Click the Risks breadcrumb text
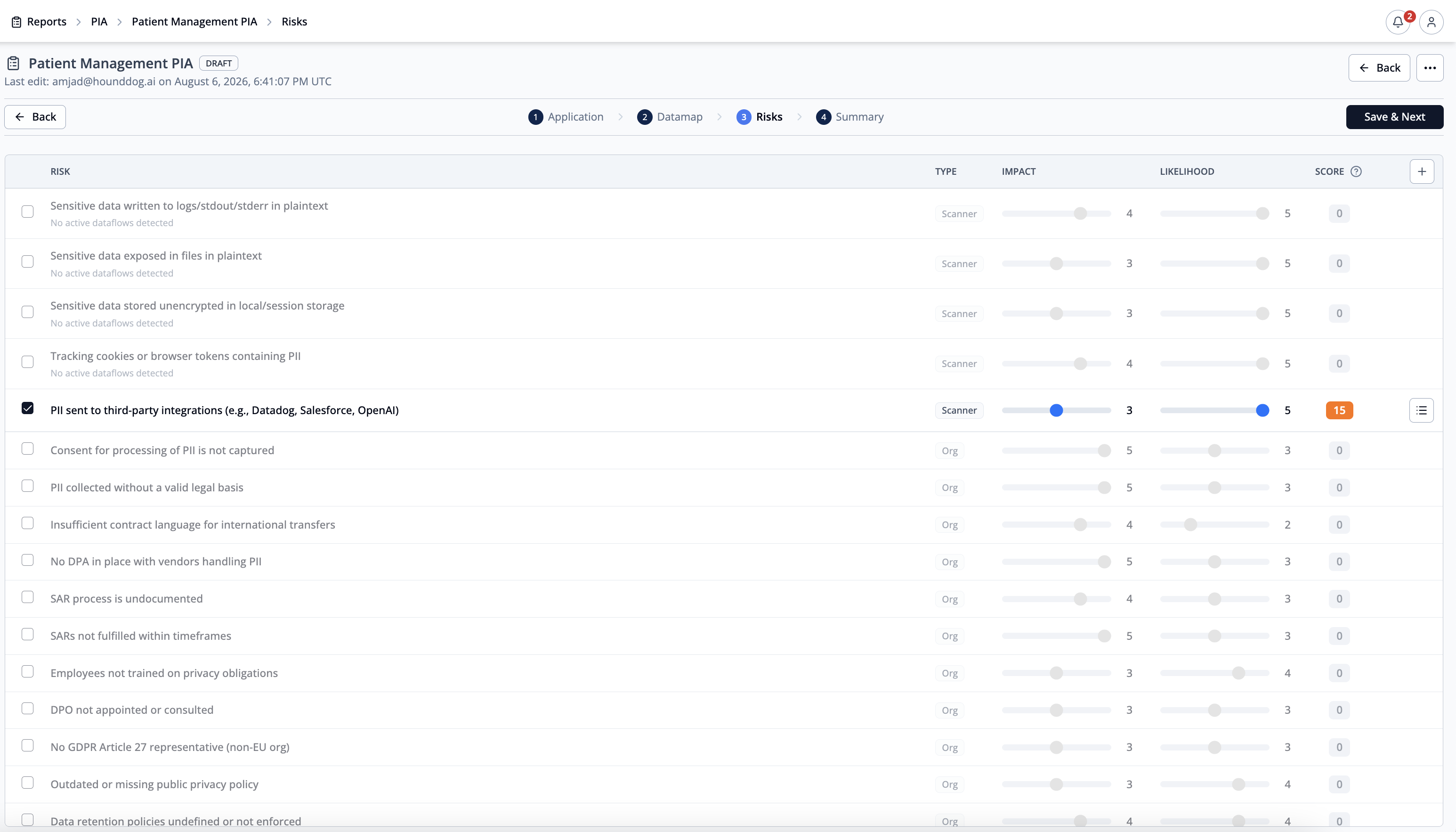This screenshot has width=1456, height=832. coord(294,22)
